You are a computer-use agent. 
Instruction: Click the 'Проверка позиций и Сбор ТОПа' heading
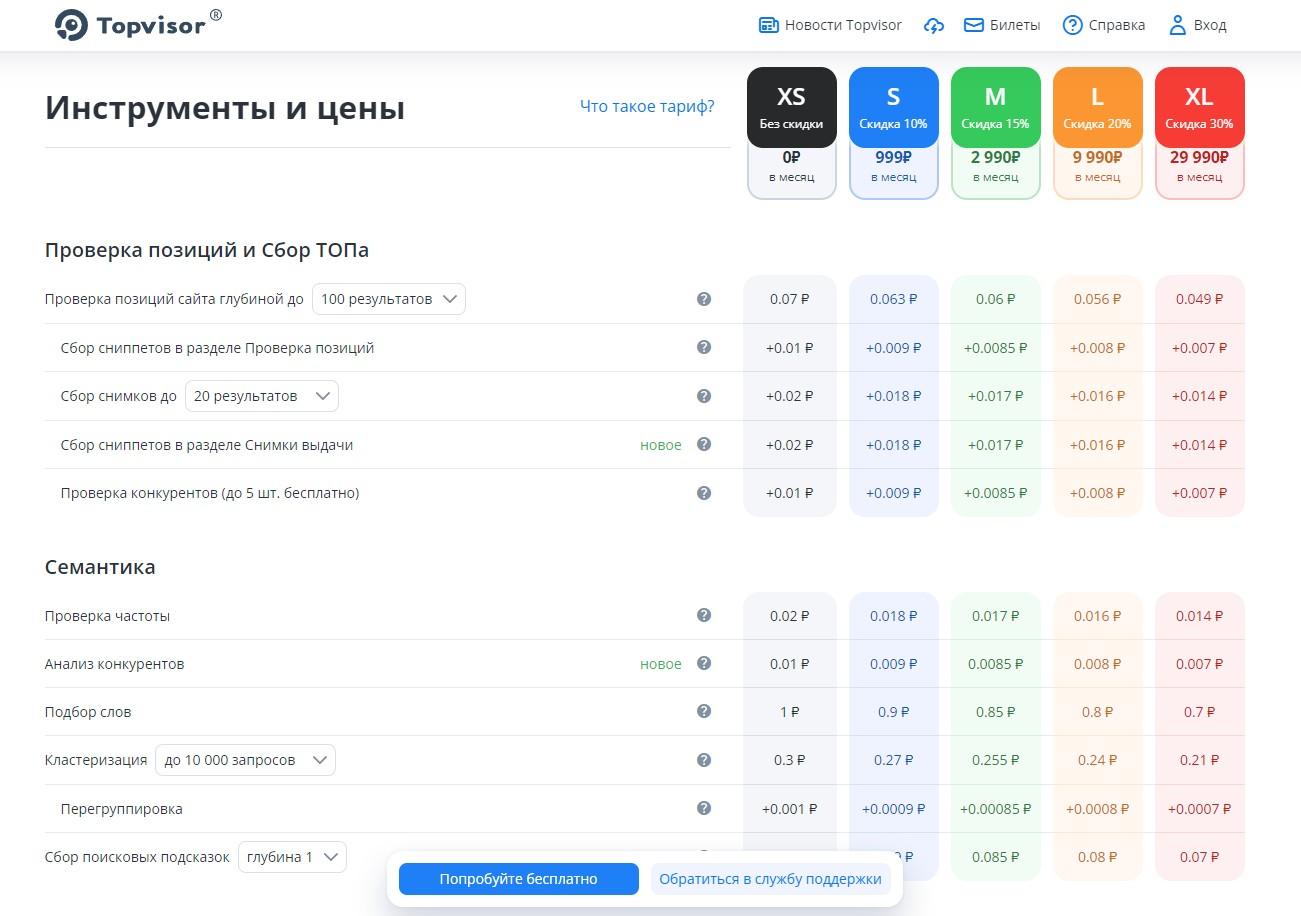pos(207,250)
